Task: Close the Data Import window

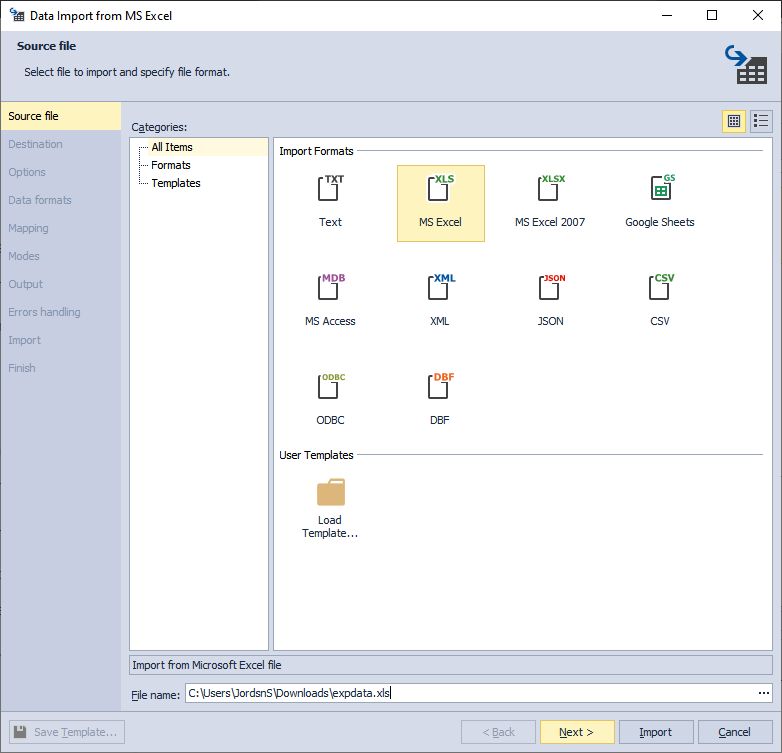Action: coord(758,15)
